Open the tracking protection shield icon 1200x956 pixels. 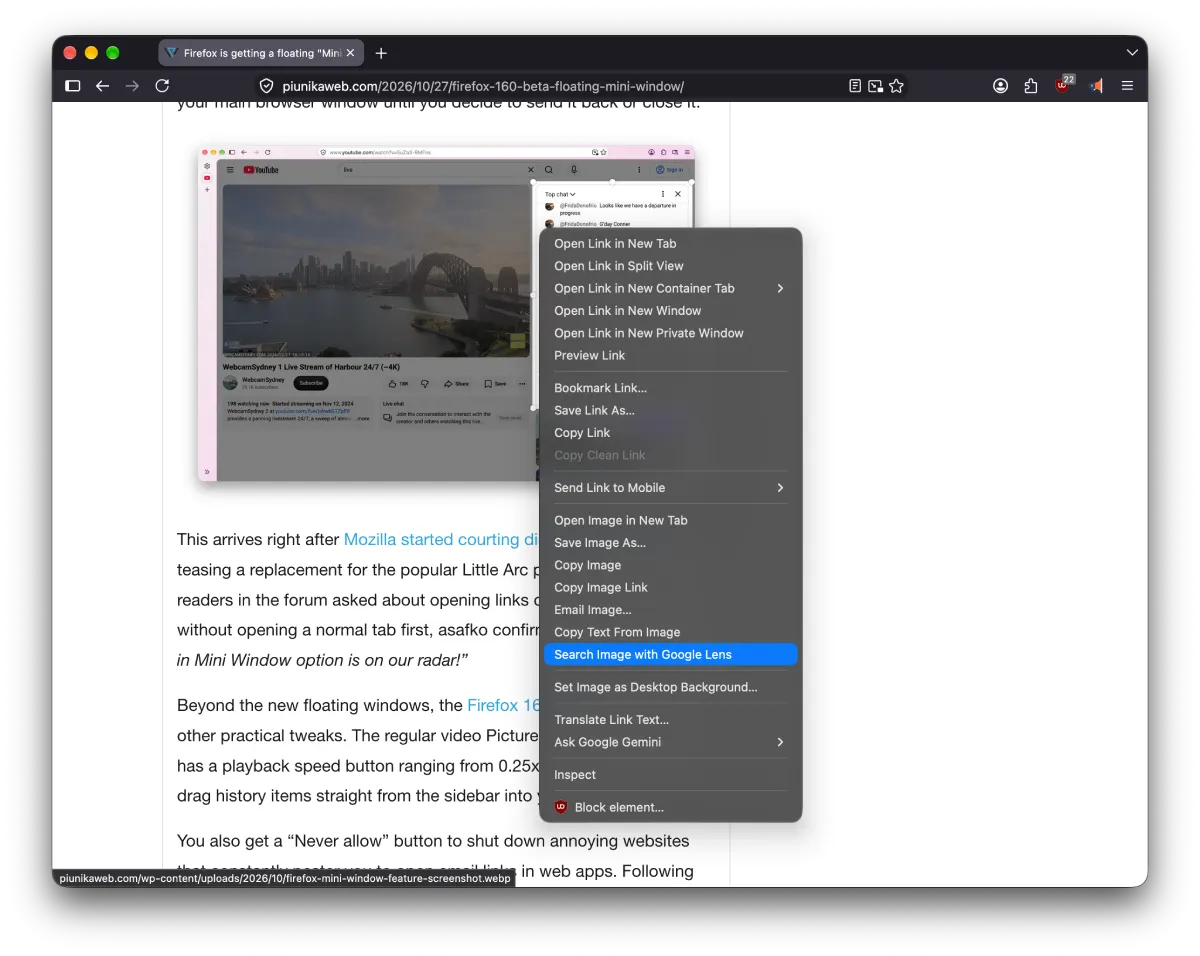pos(266,86)
